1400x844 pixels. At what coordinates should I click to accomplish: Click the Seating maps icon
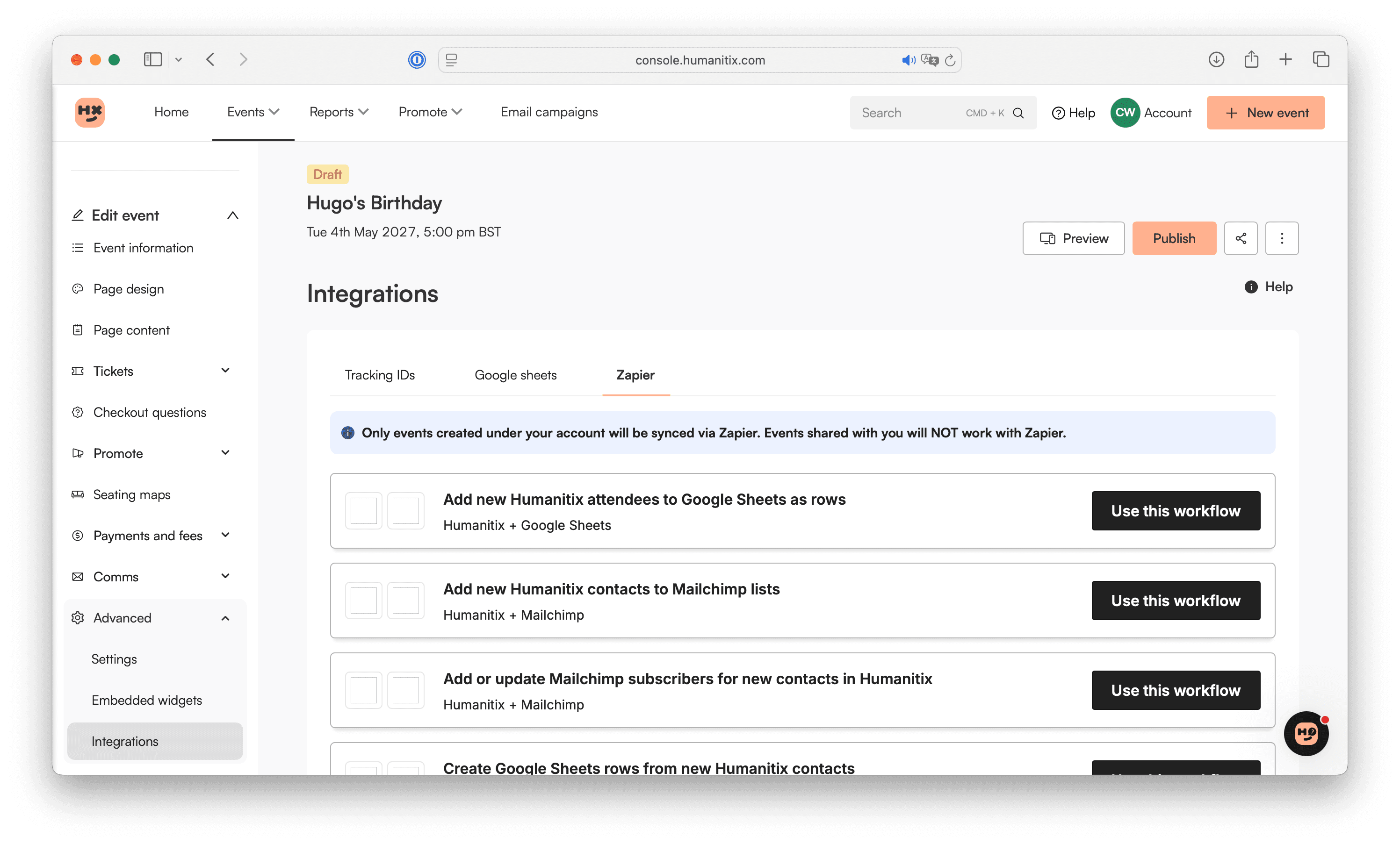click(78, 494)
